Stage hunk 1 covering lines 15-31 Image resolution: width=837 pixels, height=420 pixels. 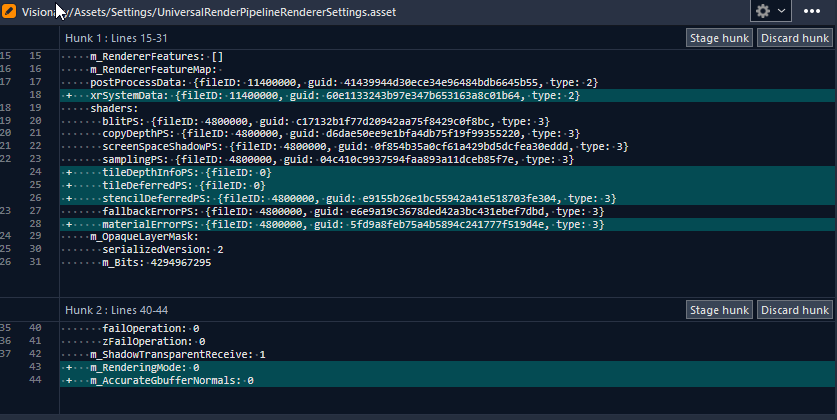pos(718,38)
